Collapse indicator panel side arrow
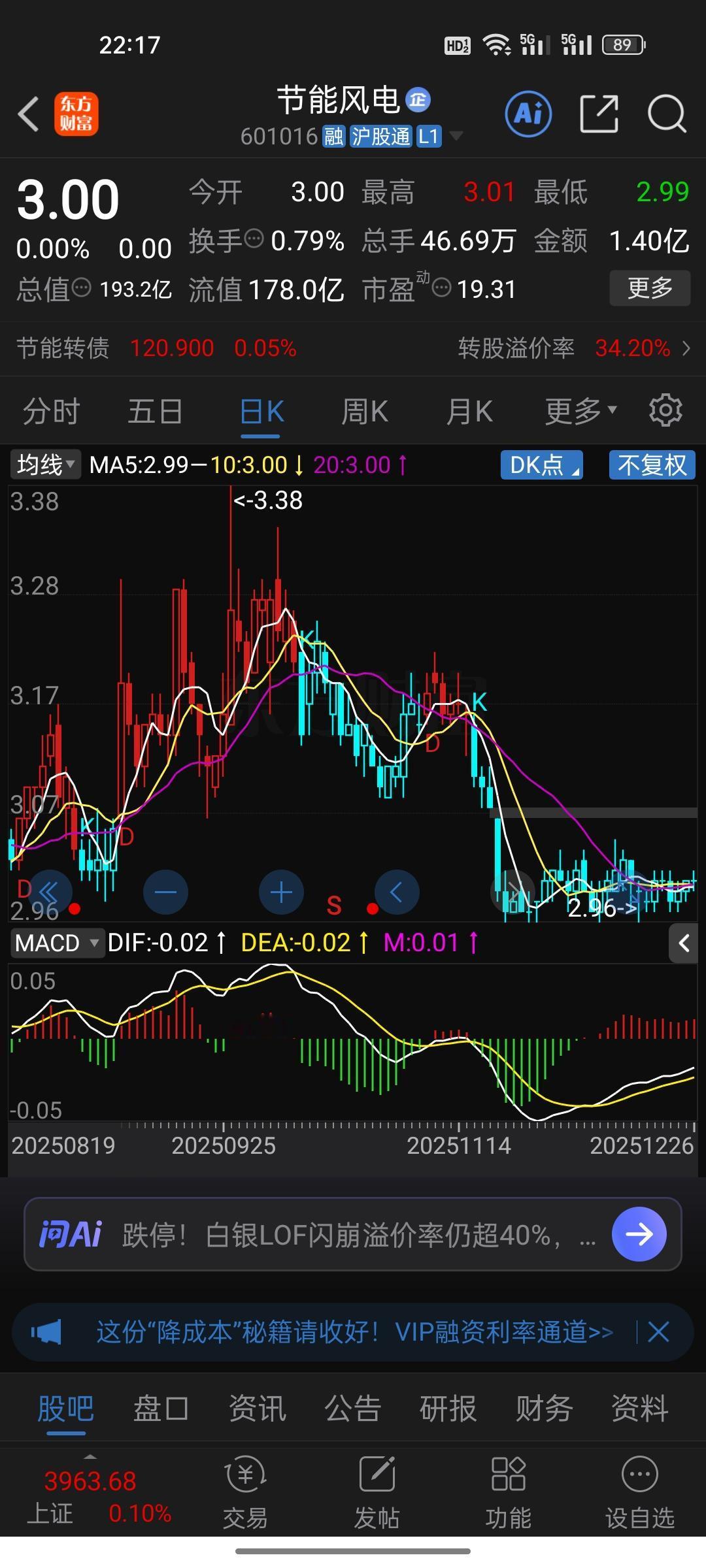706x1568 pixels. (x=683, y=943)
